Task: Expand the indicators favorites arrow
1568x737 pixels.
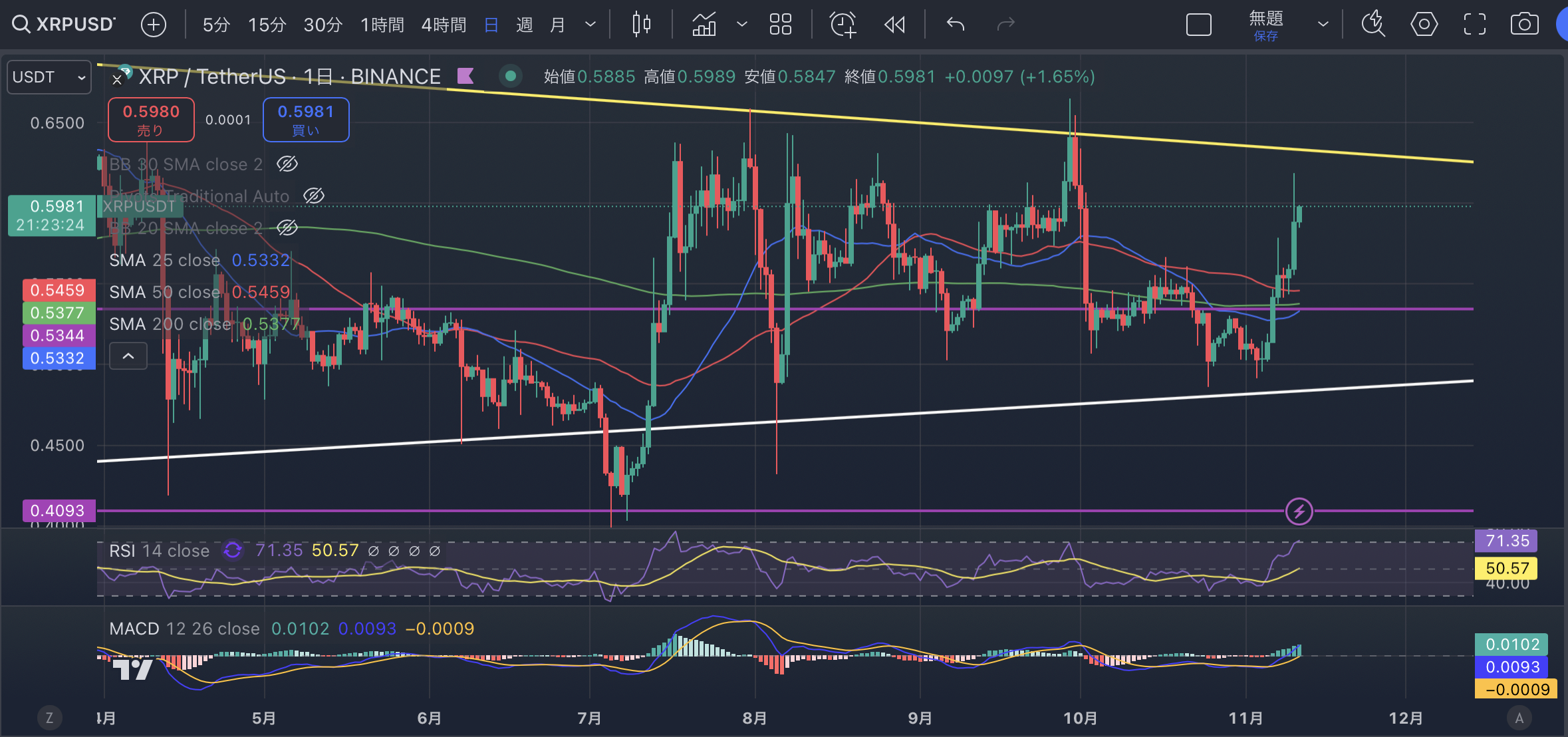Action: coord(741,25)
